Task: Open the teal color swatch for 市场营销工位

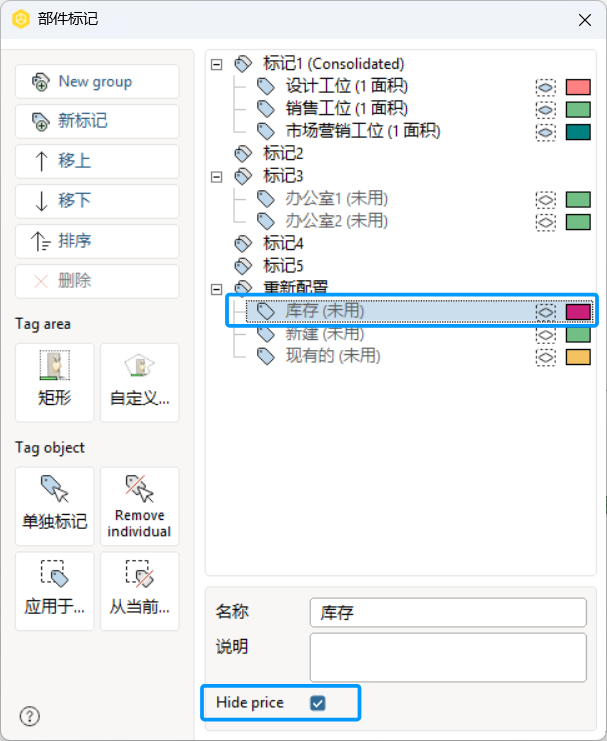Action: 578,132
